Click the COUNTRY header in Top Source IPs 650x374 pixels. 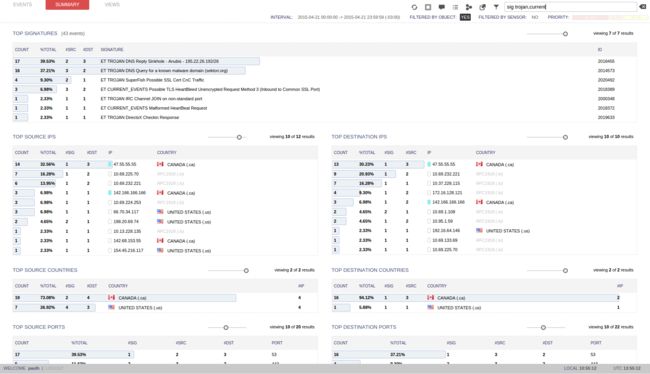[x=167, y=153]
